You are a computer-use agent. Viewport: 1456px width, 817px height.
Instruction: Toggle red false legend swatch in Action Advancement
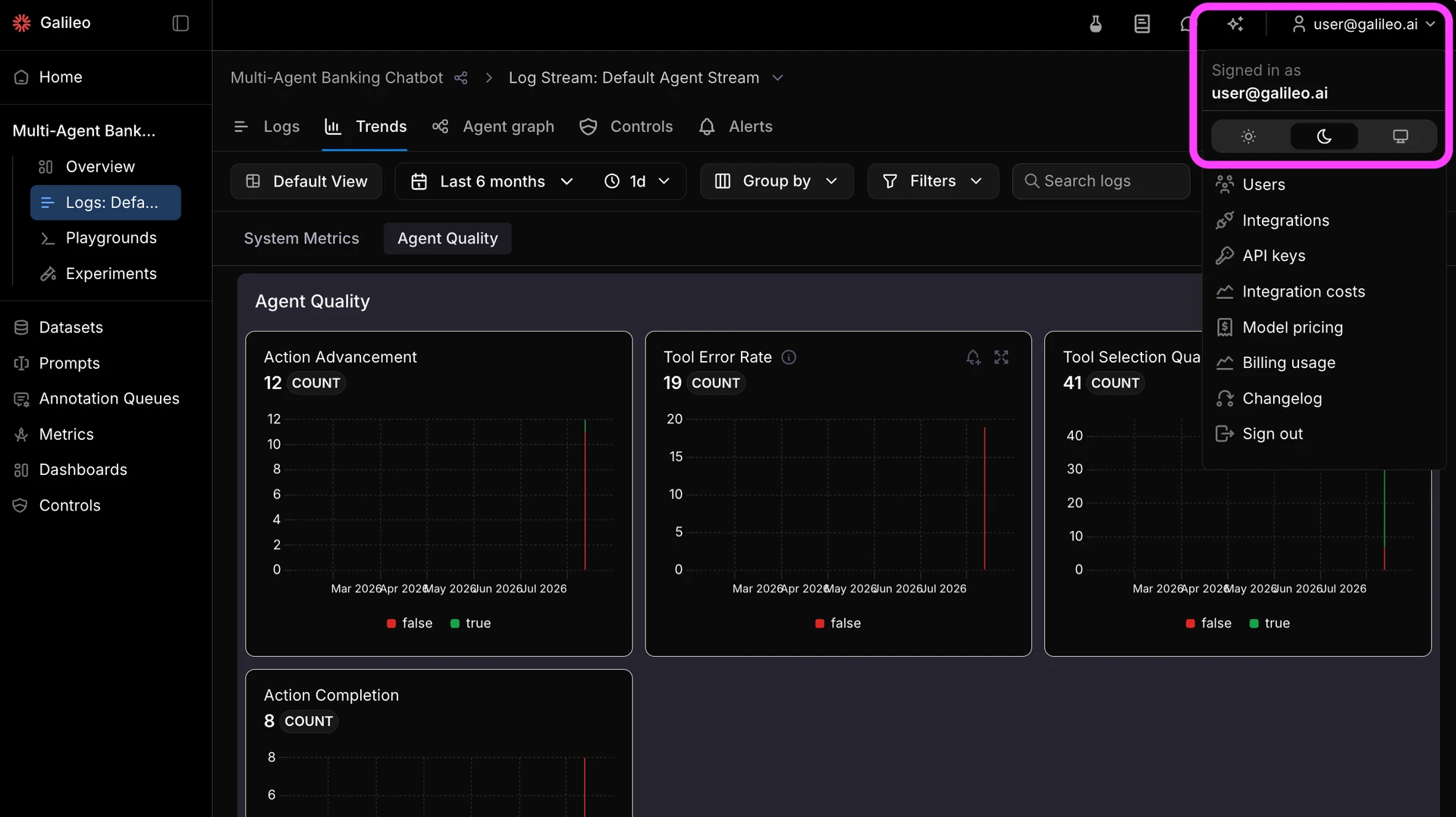click(x=391, y=624)
